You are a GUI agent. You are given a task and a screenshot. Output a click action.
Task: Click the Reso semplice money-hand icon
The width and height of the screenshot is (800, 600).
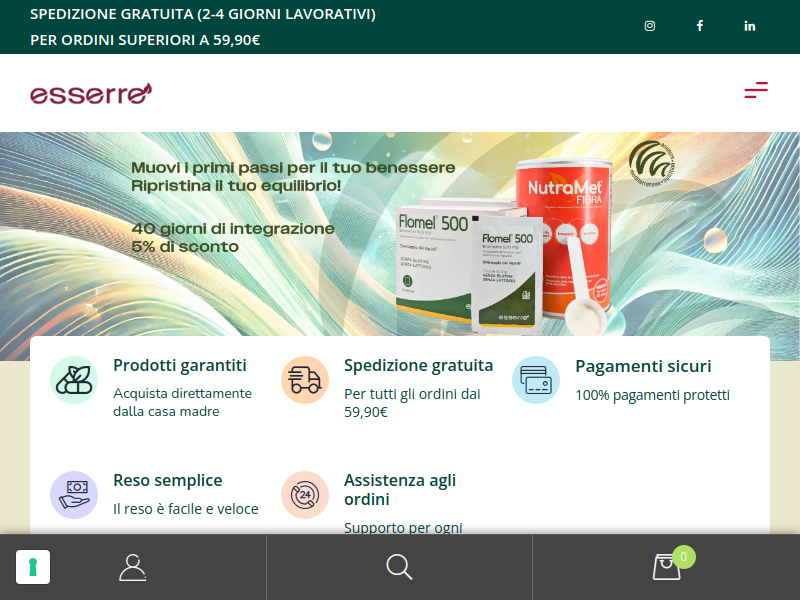tap(74, 495)
